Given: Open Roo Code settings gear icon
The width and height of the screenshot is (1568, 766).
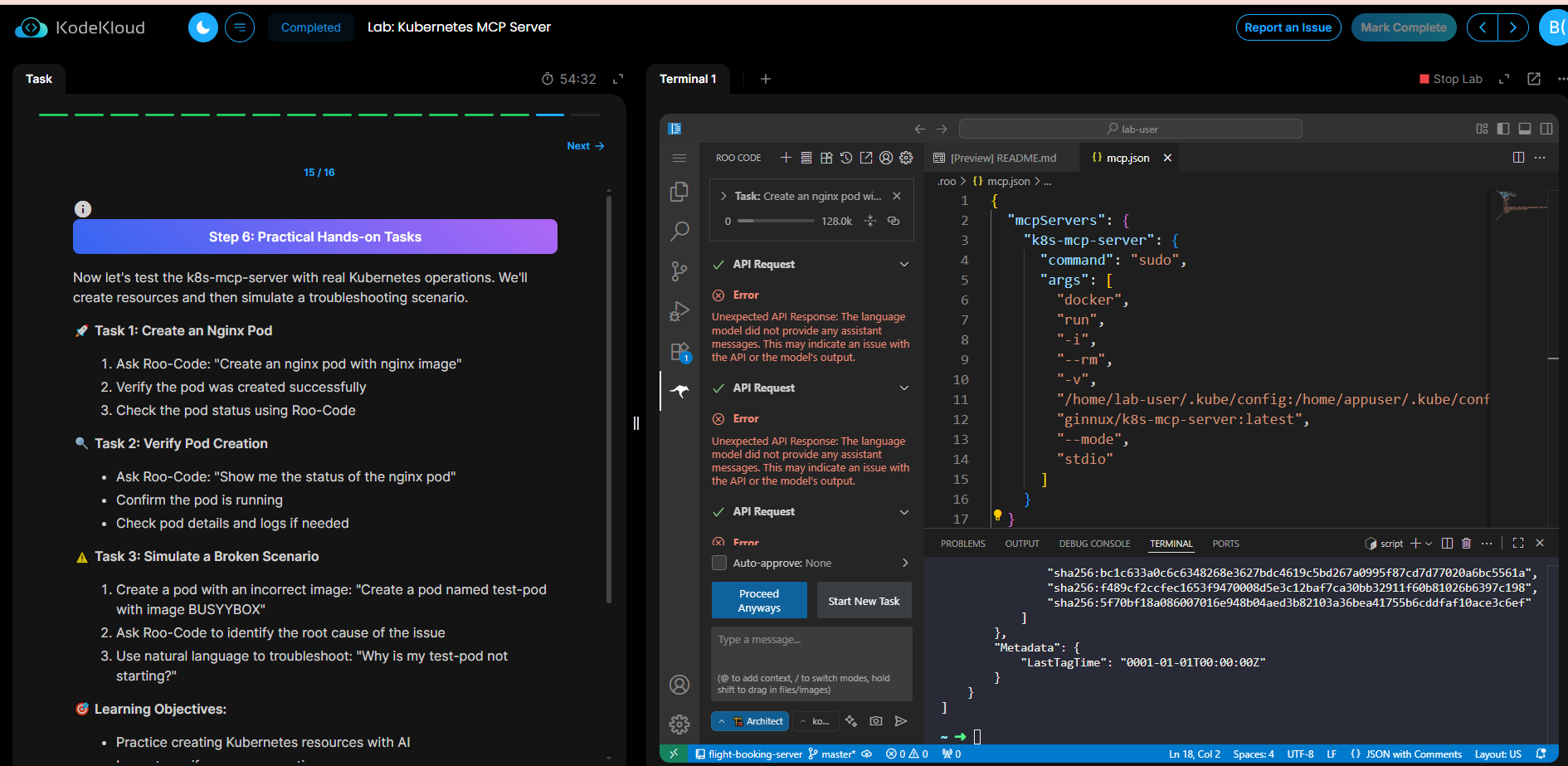Looking at the screenshot, I should point(906,158).
